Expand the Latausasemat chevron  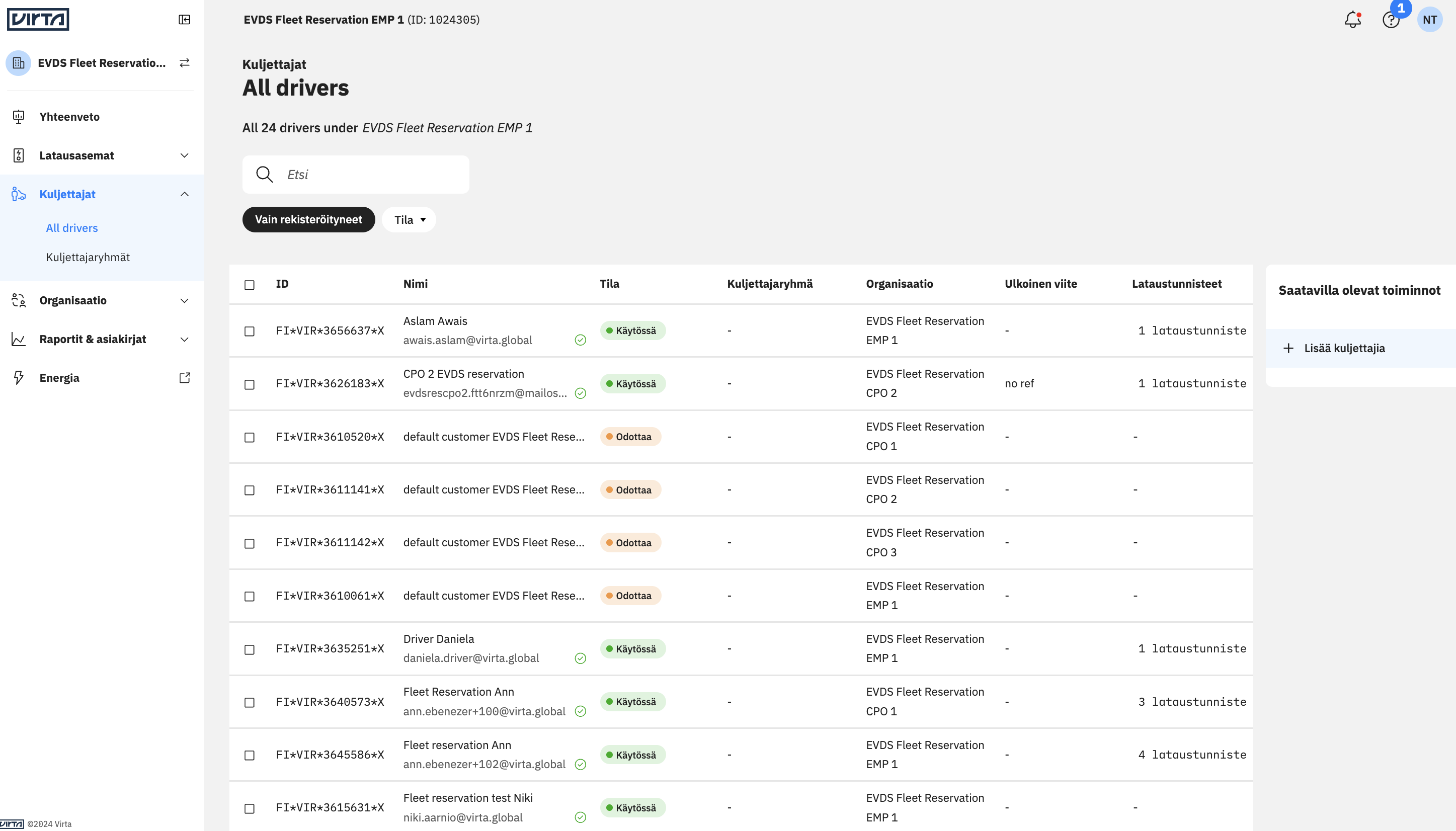click(184, 155)
